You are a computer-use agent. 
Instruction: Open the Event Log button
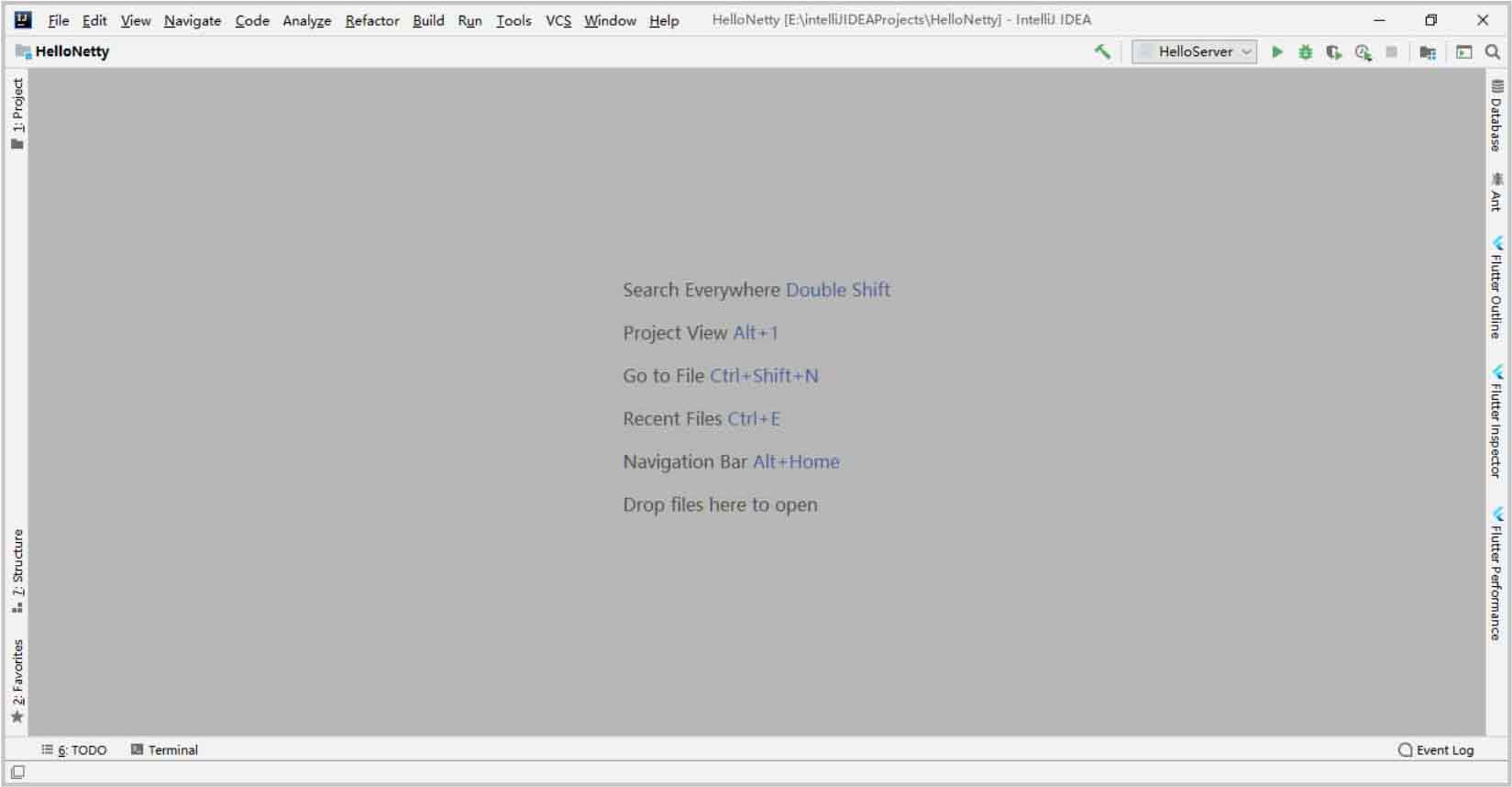pyautogui.click(x=1435, y=749)
